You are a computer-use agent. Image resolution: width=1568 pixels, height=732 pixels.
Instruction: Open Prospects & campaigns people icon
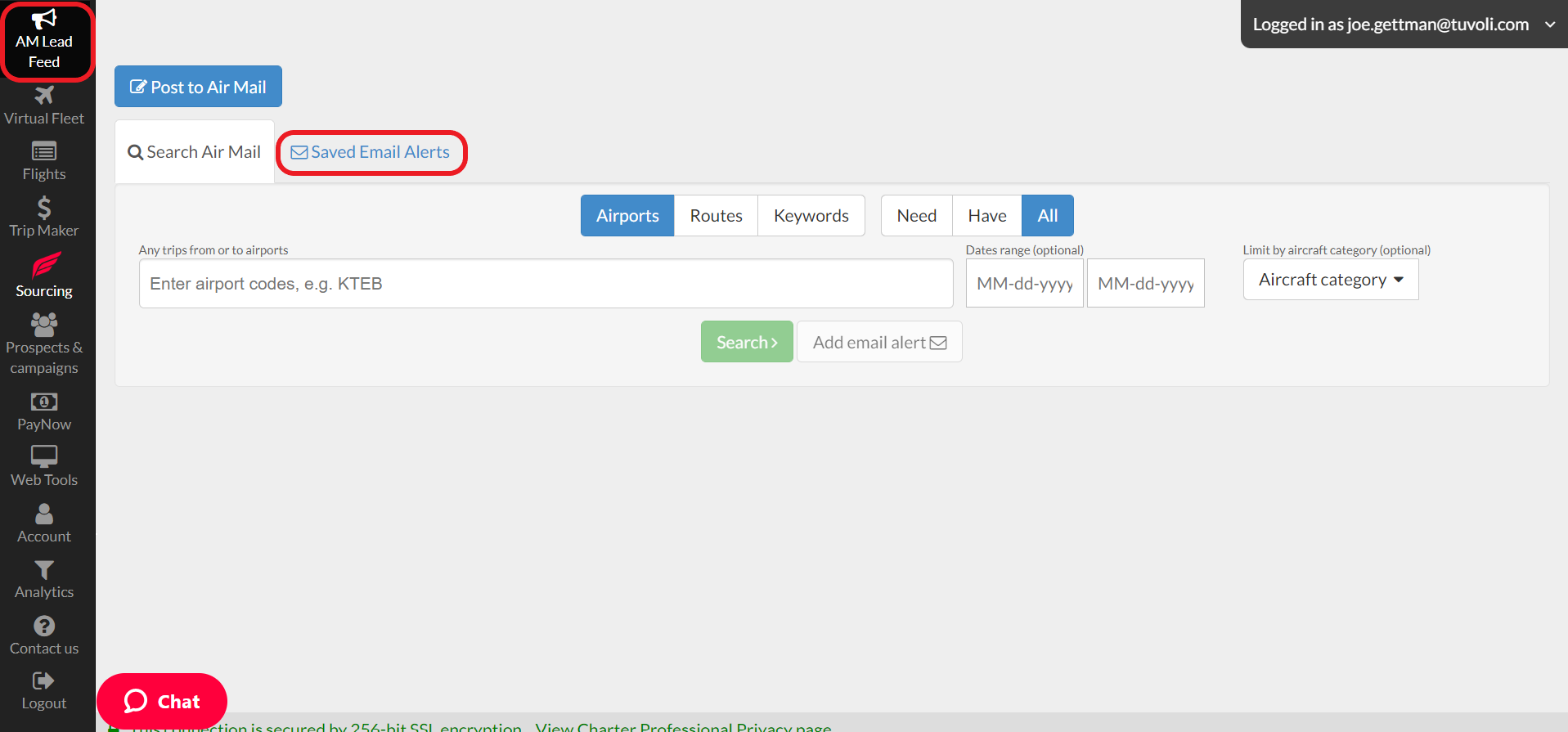(x=44, y=325)
